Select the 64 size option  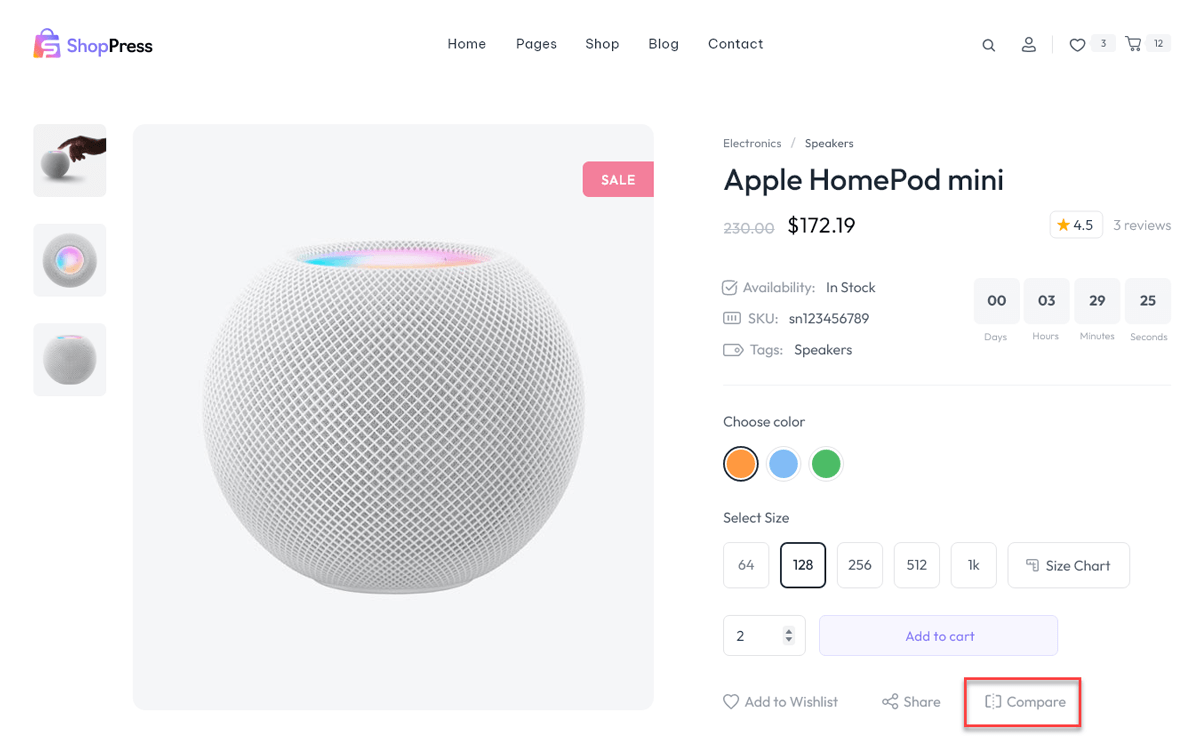[746, 565]
